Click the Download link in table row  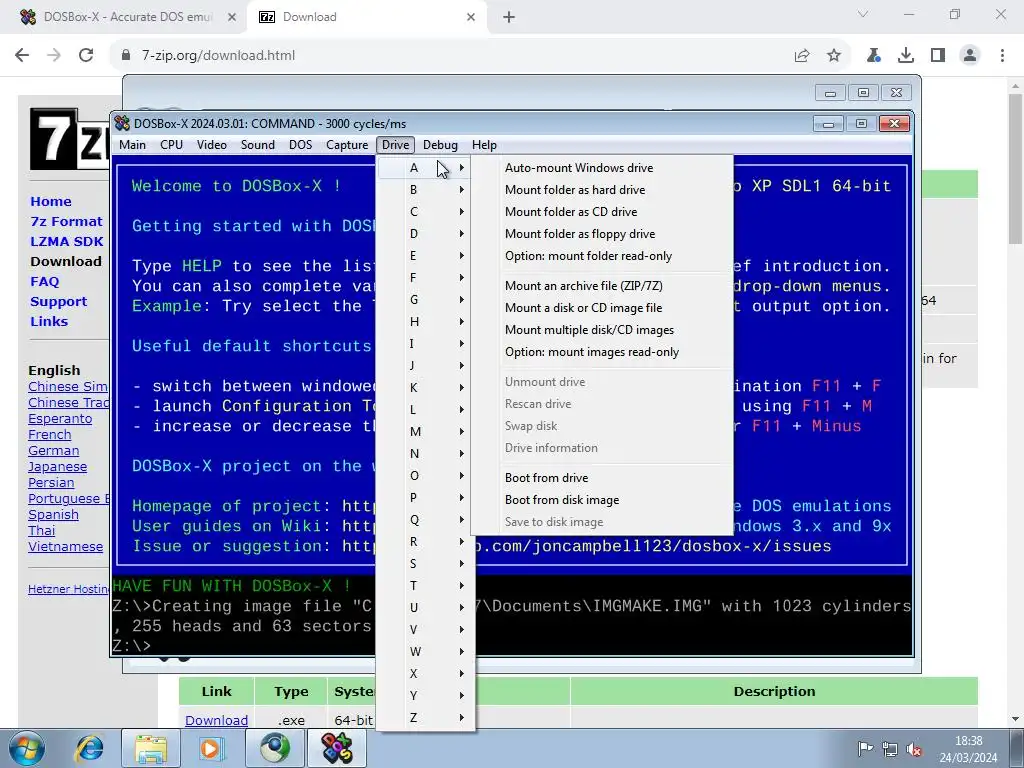[x=216, y=720]
